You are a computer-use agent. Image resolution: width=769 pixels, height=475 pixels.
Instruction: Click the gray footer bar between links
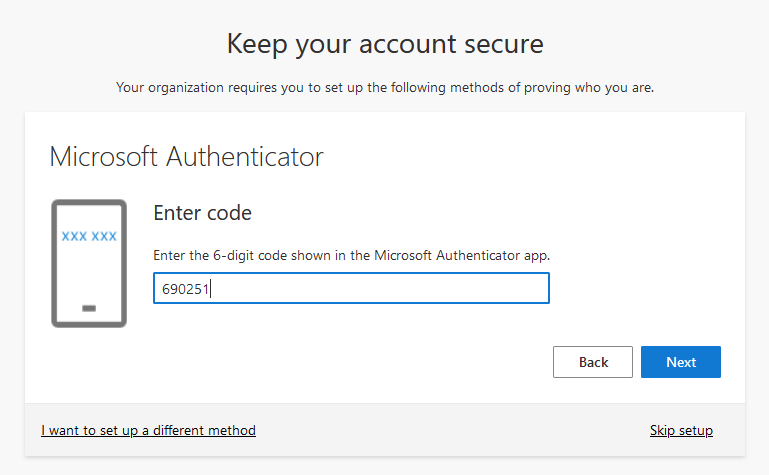pos(450,431)
